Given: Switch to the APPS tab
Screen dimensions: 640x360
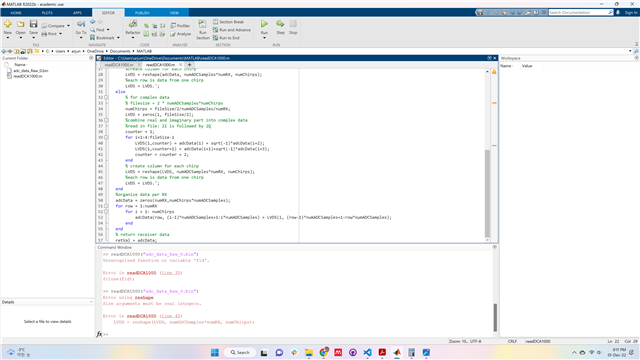Looking at the screenshot, I should click(77, 13).
